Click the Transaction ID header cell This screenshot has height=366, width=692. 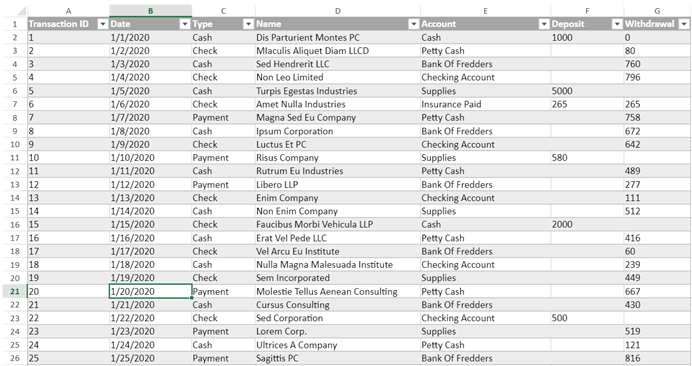68,24
